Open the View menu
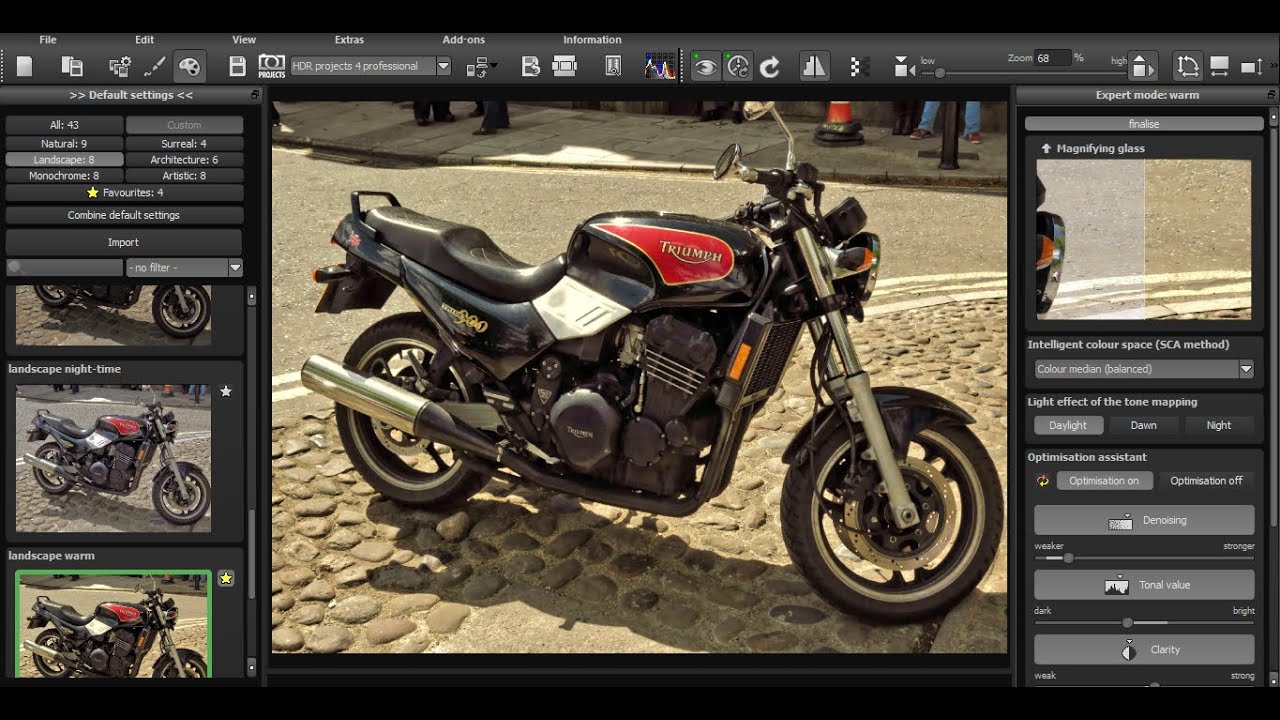 tap(244, 40)
